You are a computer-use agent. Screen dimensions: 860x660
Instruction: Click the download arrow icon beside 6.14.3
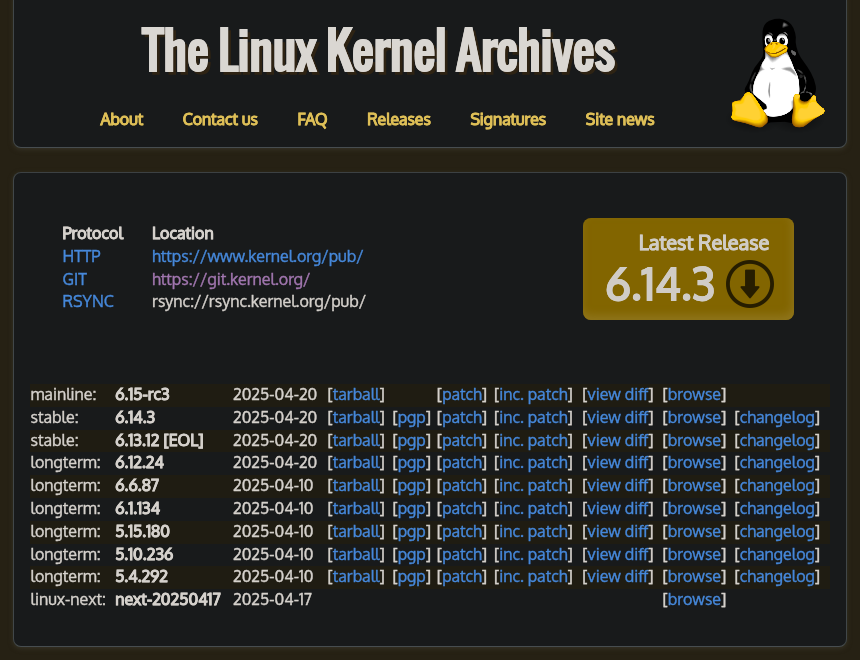click(x=750, y=284)
